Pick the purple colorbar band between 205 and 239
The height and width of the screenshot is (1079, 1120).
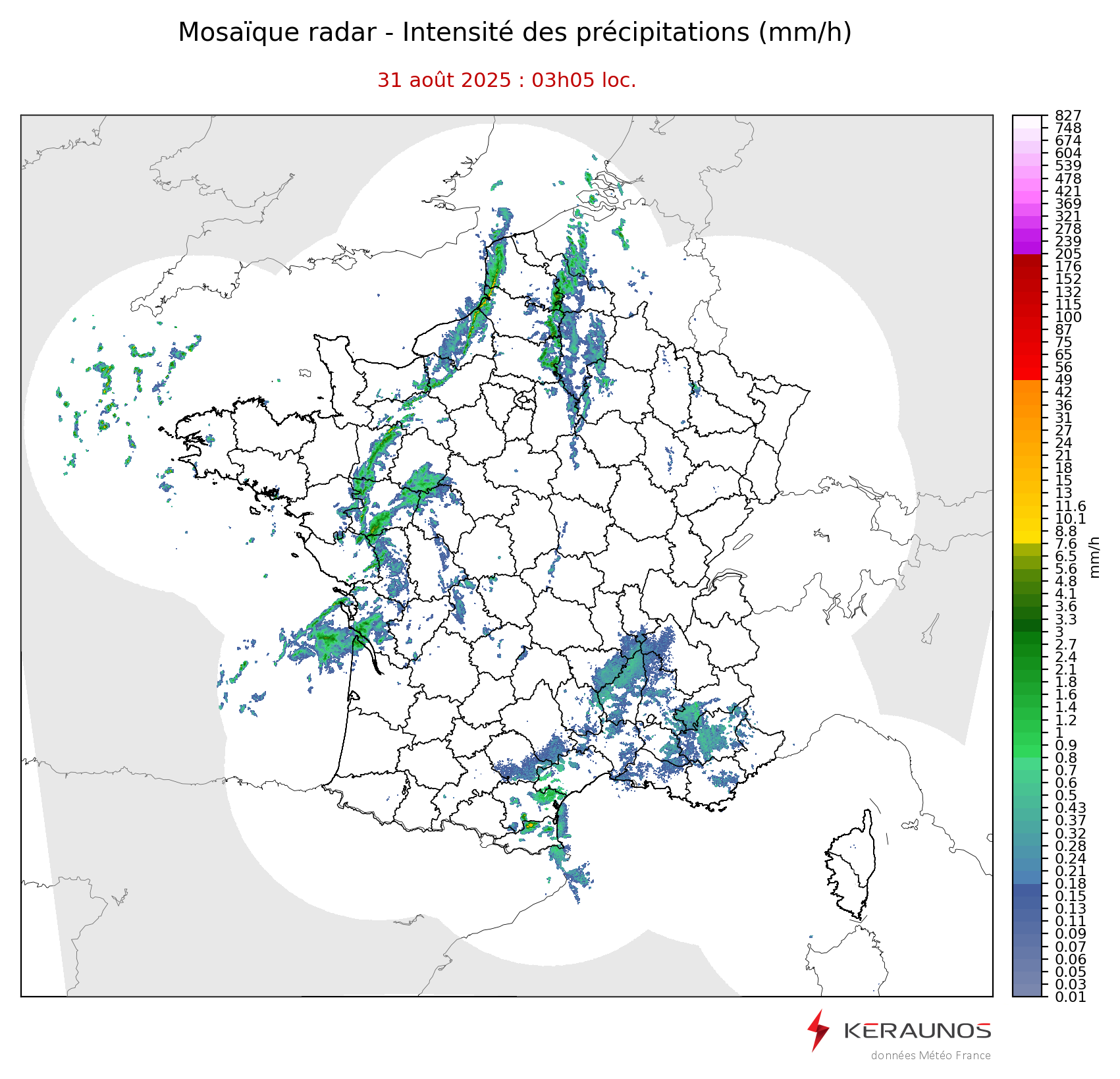point(1027,248)
